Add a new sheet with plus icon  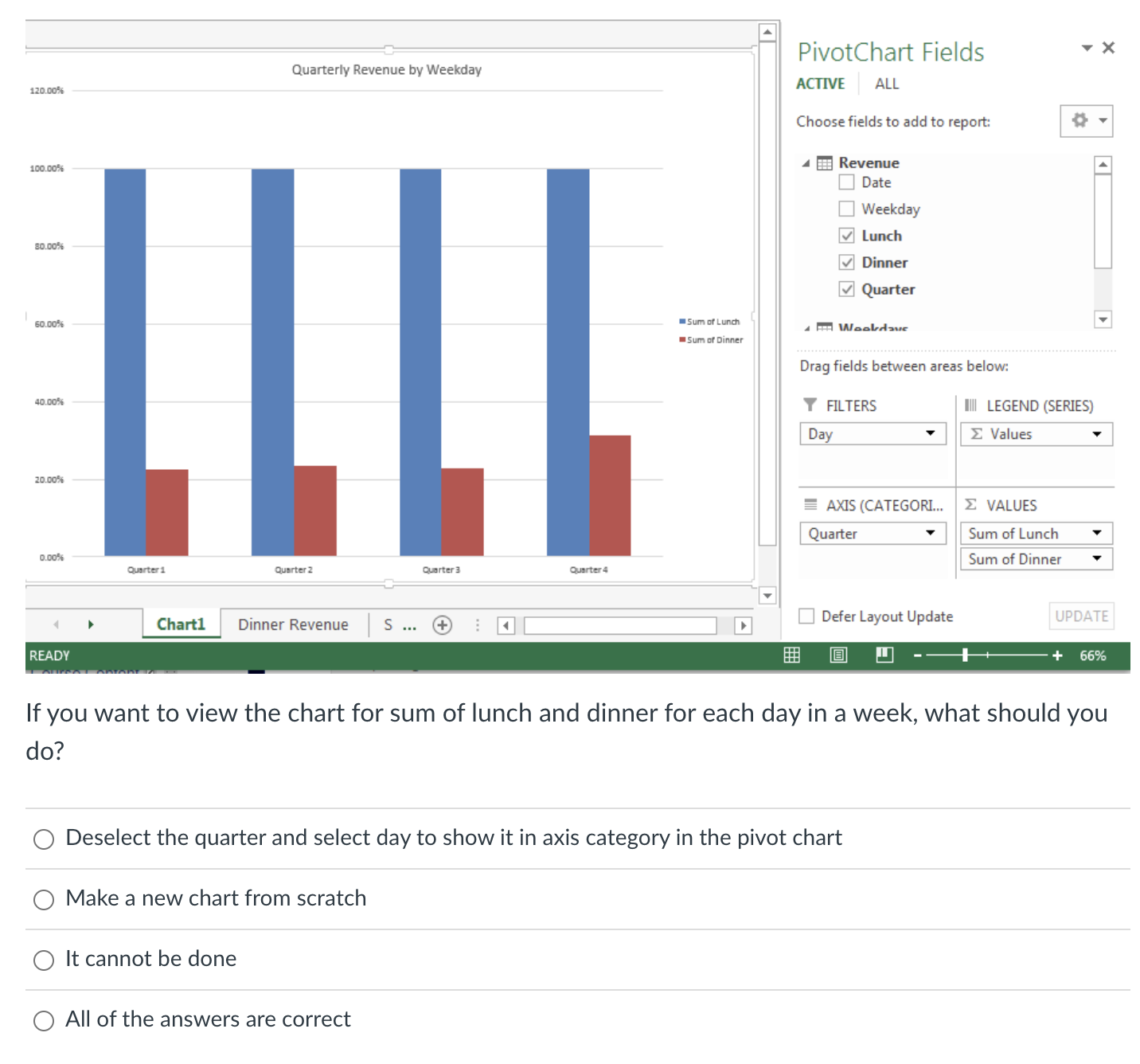[x=443, y=625]
